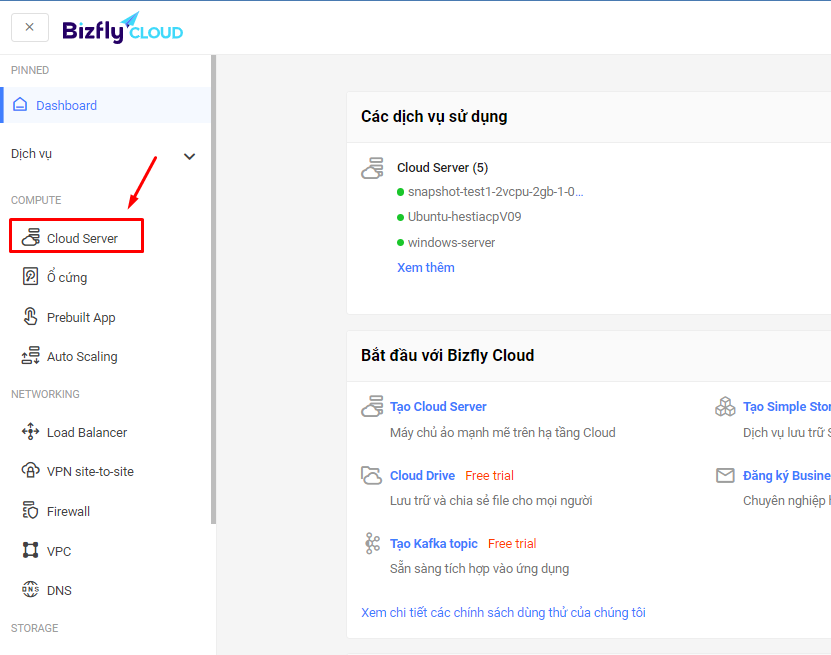Open the VPC menu item

tap(59, 551)
